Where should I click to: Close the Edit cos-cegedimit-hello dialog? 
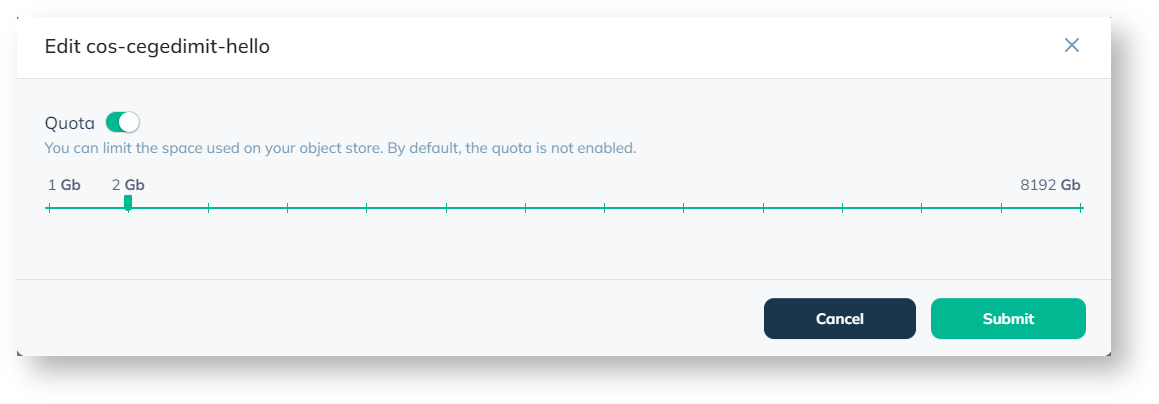[x=1072, y=45]
